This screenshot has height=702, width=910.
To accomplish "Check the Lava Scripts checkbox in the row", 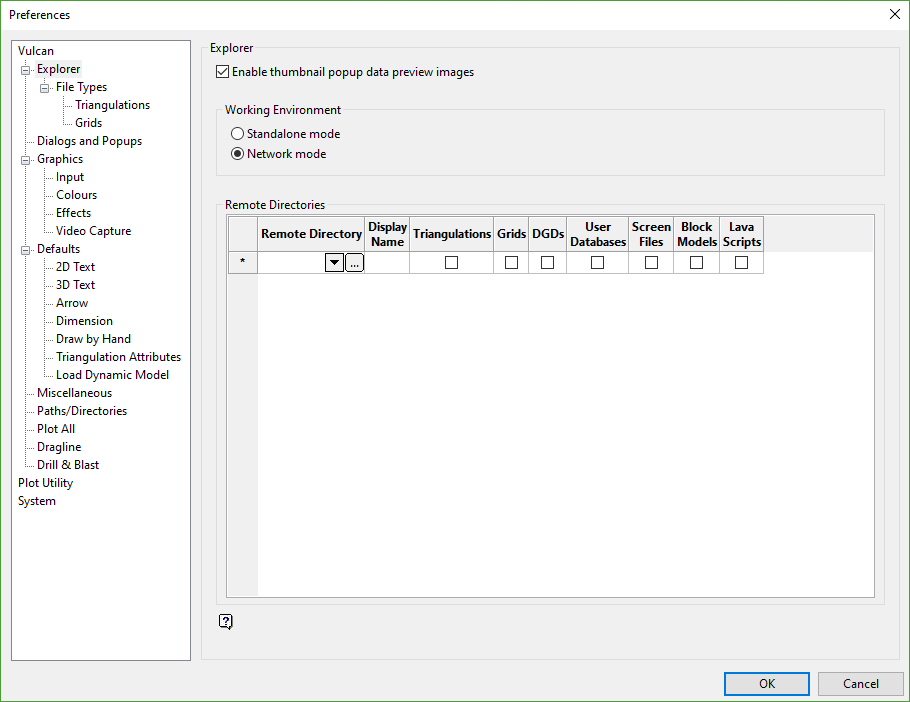I will (x=741, y=263).
